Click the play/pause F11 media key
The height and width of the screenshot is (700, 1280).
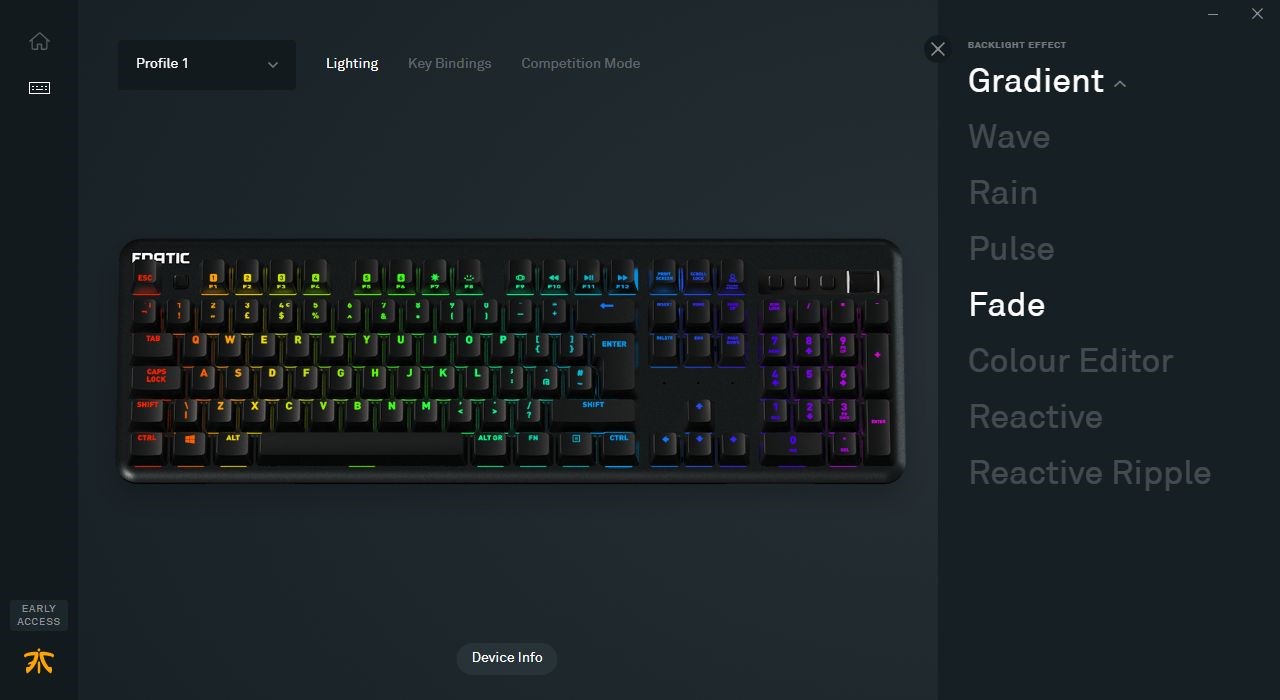click(589, 280)
